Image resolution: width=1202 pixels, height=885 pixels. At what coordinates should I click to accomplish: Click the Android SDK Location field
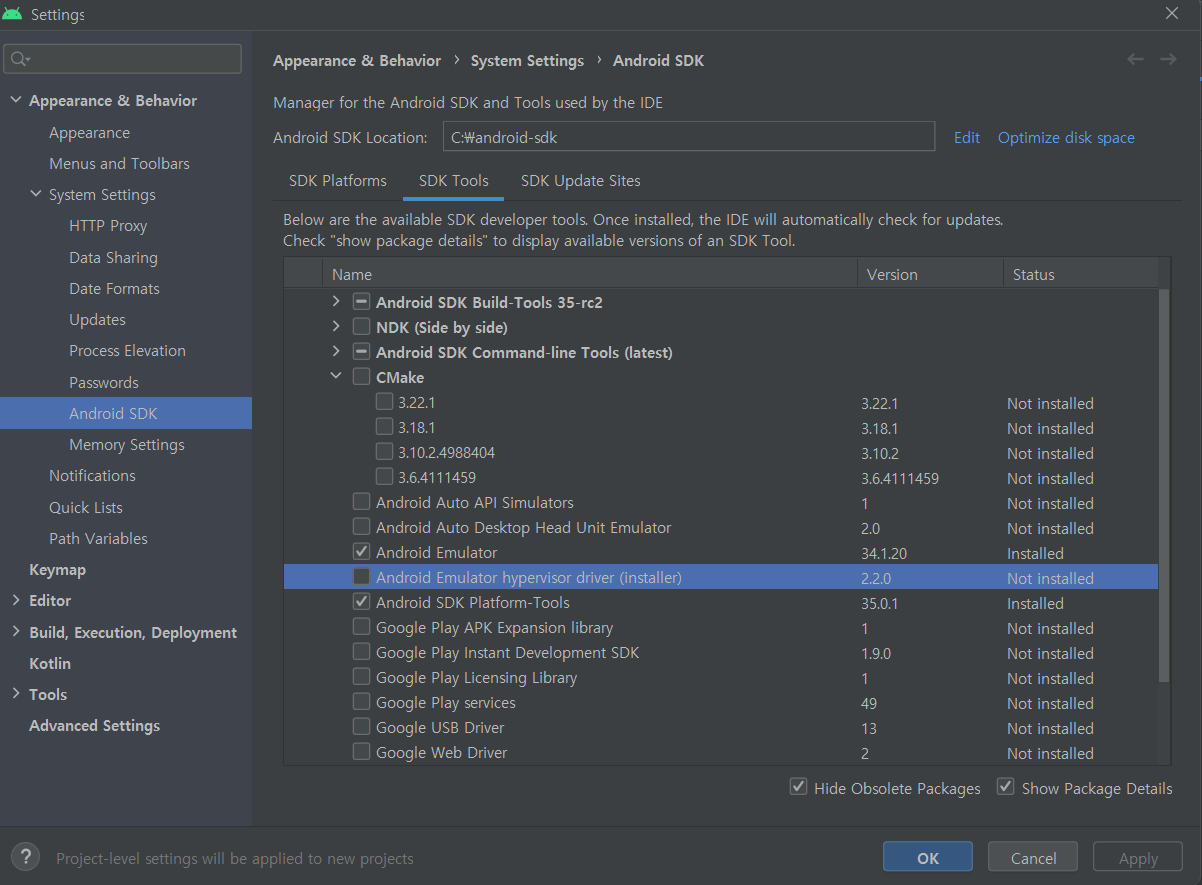pos(689,137)
